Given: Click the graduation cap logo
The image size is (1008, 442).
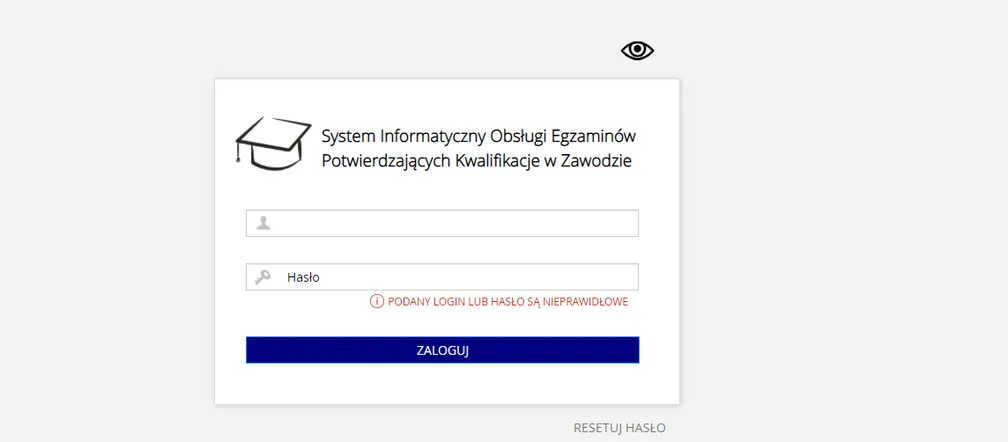Looking at the screenshot, I should point(268,143).
